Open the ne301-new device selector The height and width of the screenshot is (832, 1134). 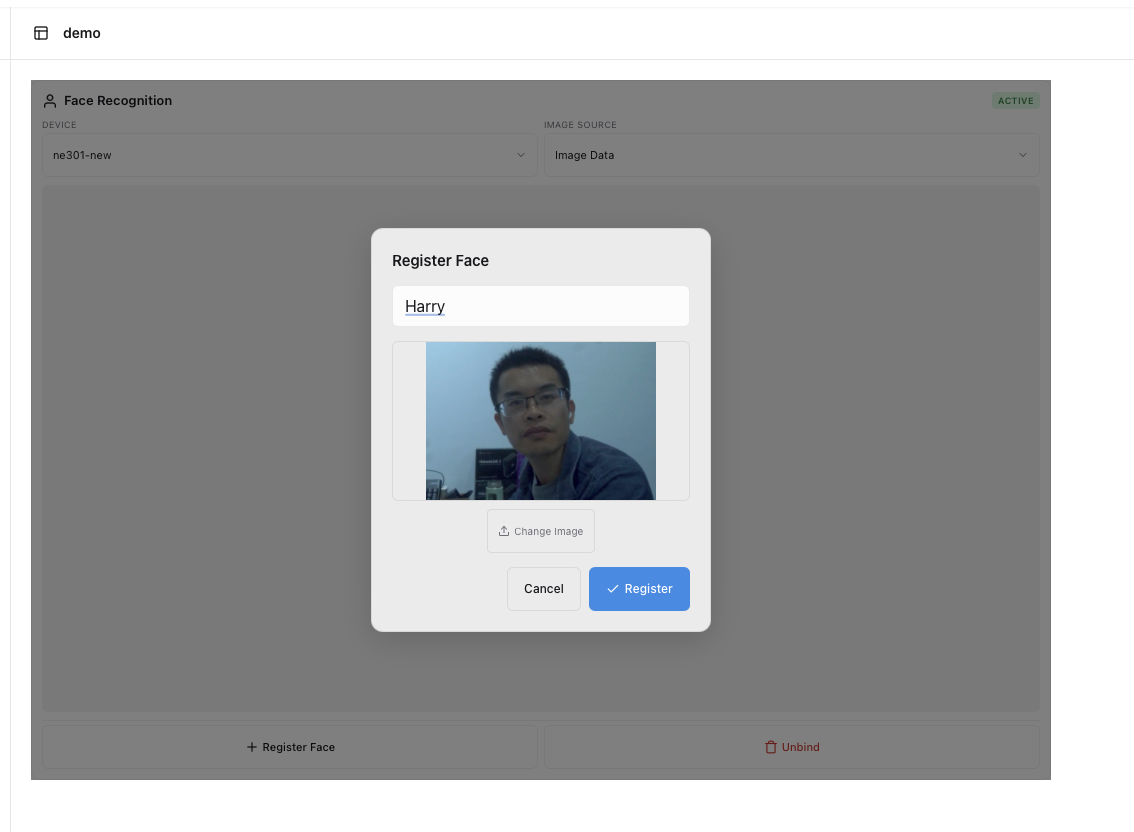280,155
